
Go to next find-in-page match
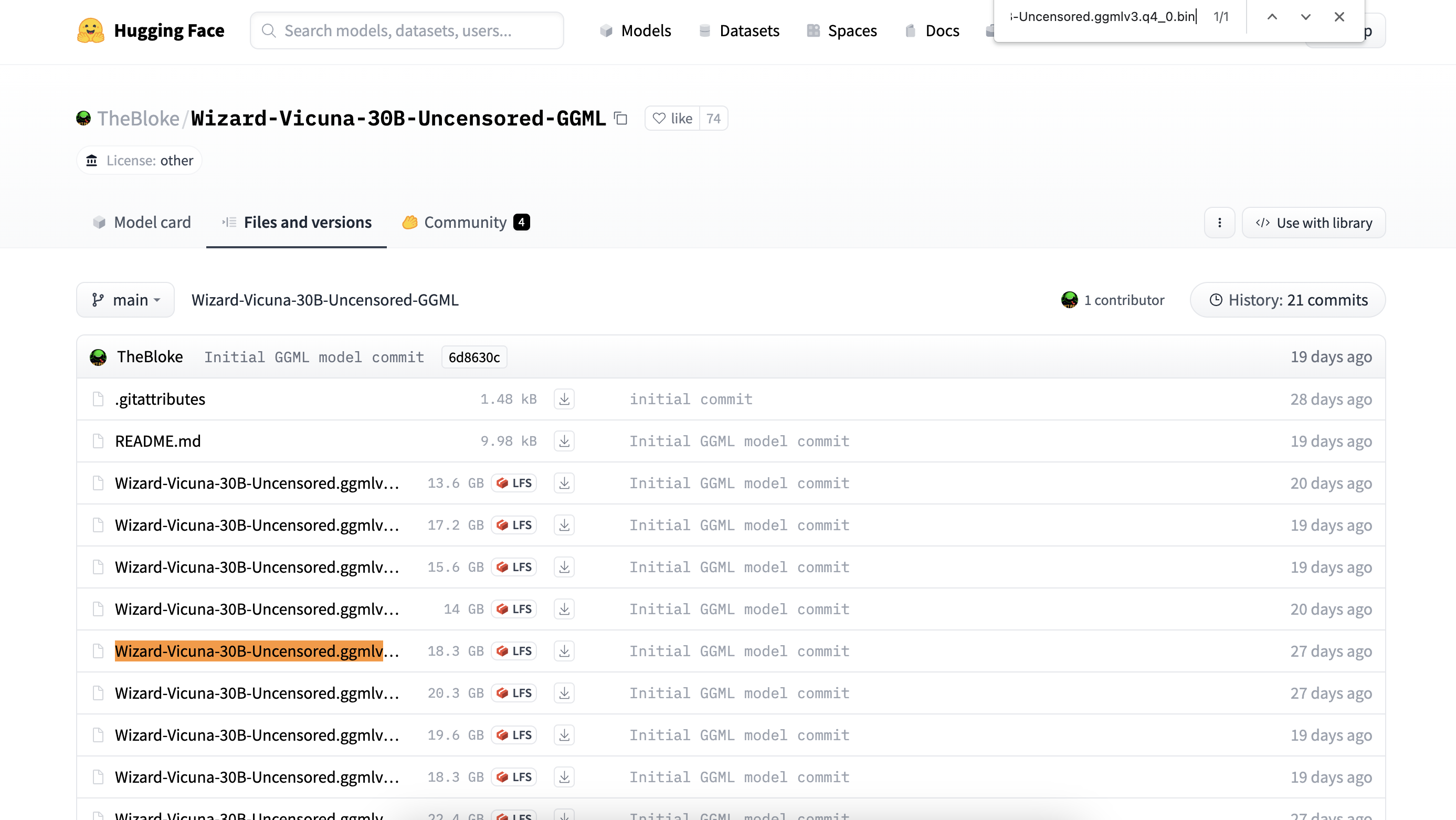point(1305,17)
